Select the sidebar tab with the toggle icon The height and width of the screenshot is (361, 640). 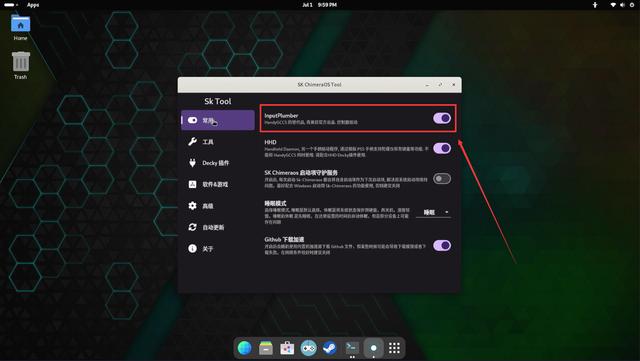pyautogui.click(x=218, y=120)
